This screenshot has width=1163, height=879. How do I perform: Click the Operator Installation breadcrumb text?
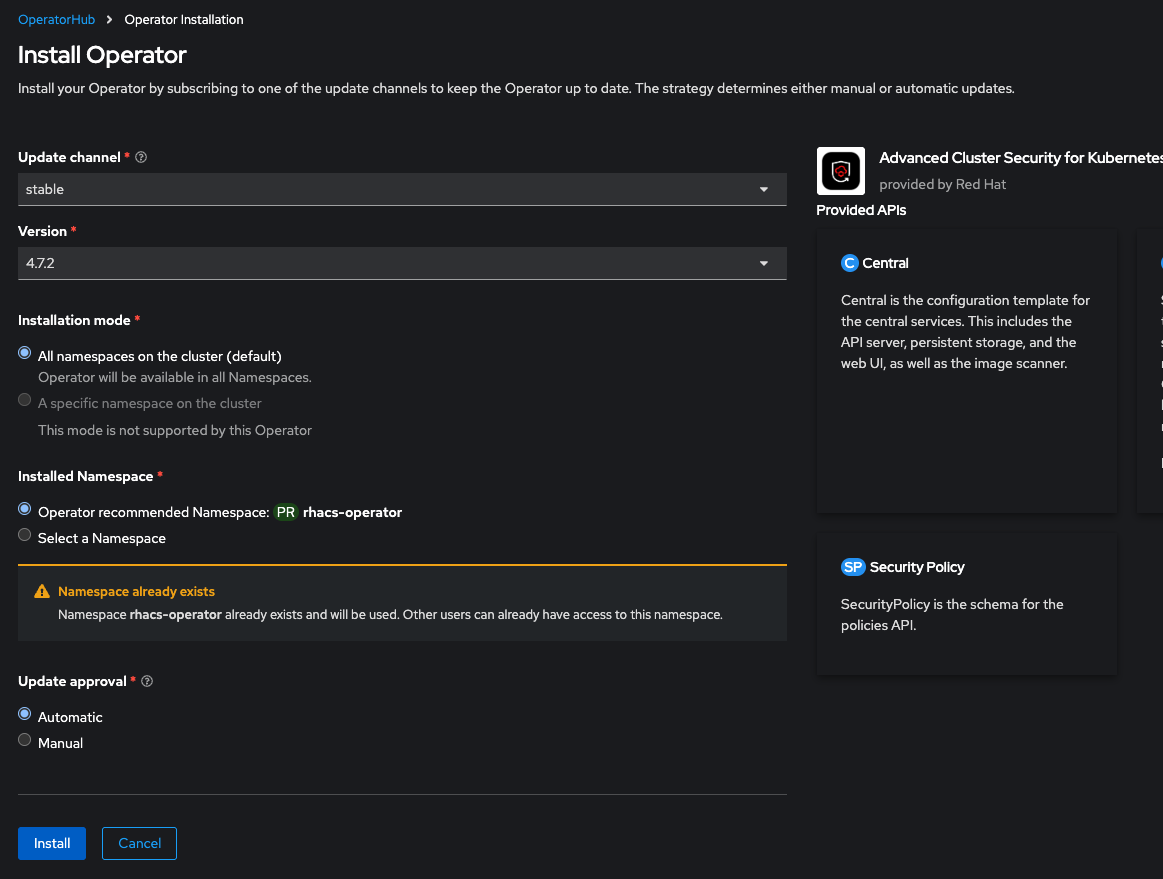[184, 19]
